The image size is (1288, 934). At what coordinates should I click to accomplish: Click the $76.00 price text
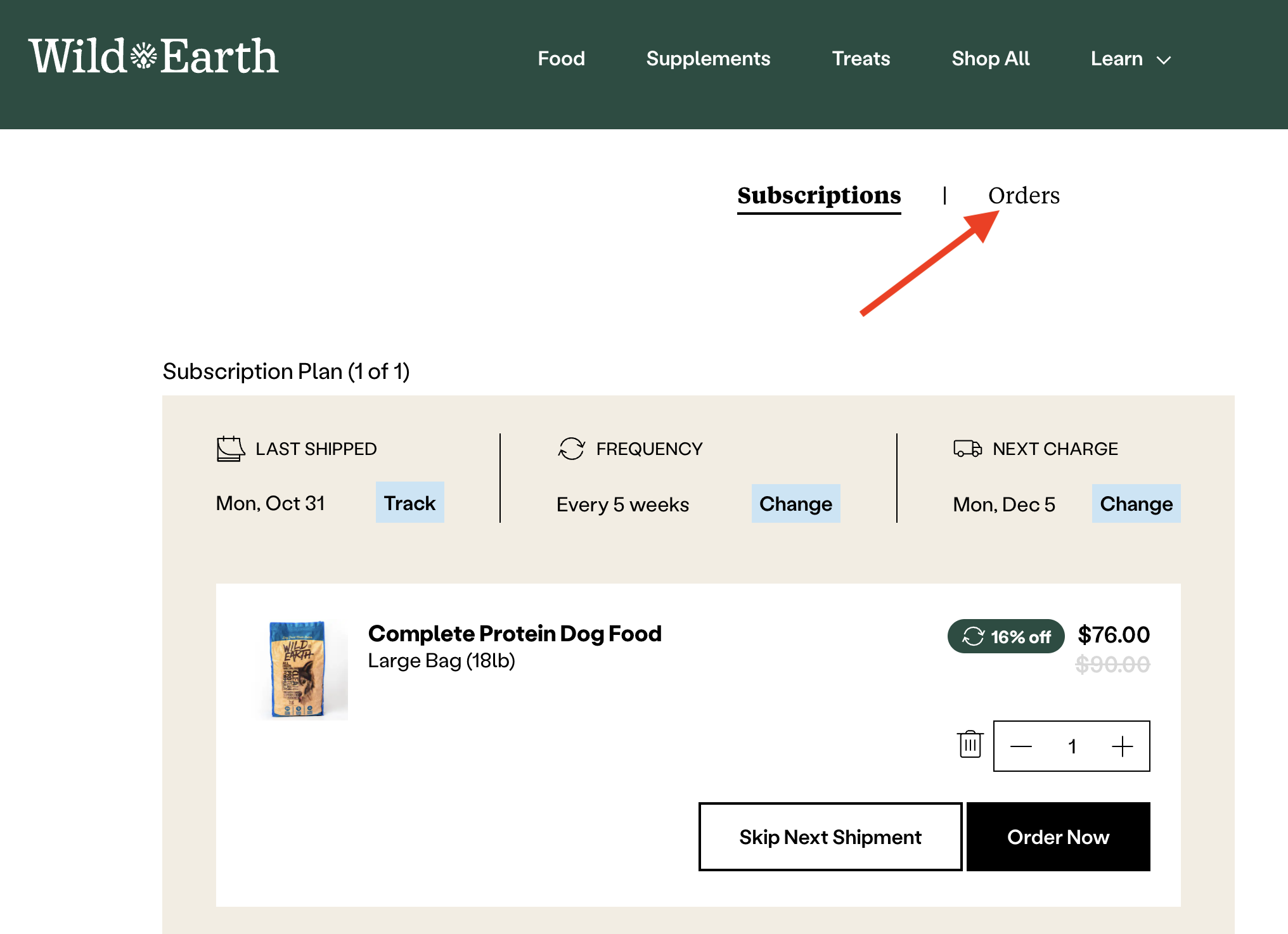click(x=1114, y=635)
